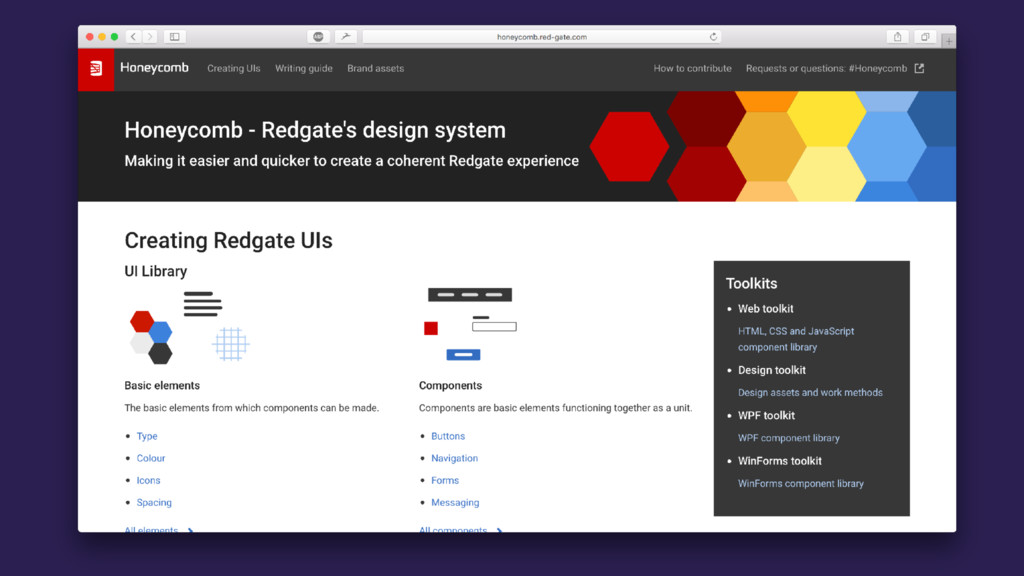Open the Safari share button
Viewport: 1024px width, 576px height.
897,37
